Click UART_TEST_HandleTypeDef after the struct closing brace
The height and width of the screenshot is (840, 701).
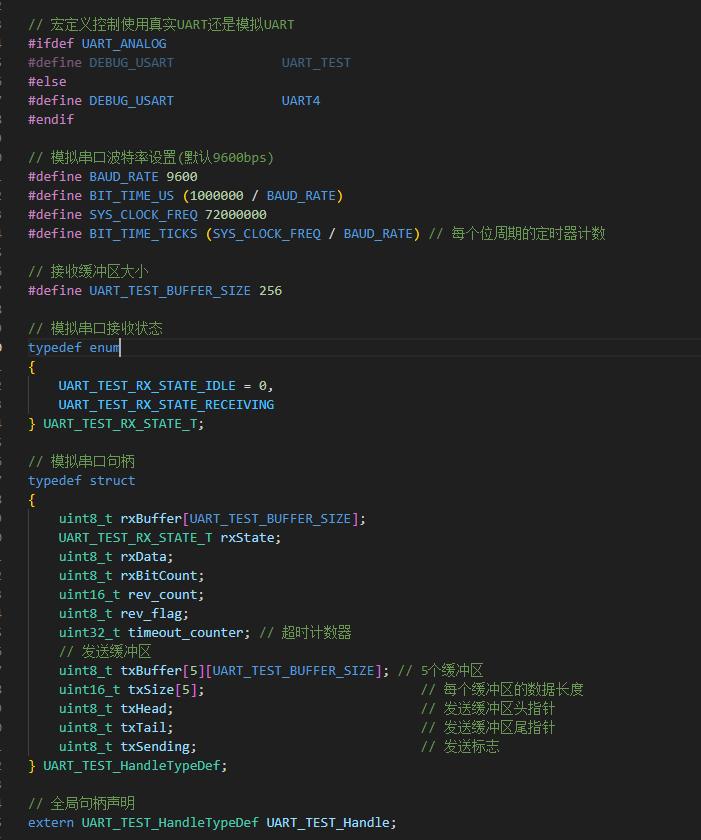click(131, 766)
